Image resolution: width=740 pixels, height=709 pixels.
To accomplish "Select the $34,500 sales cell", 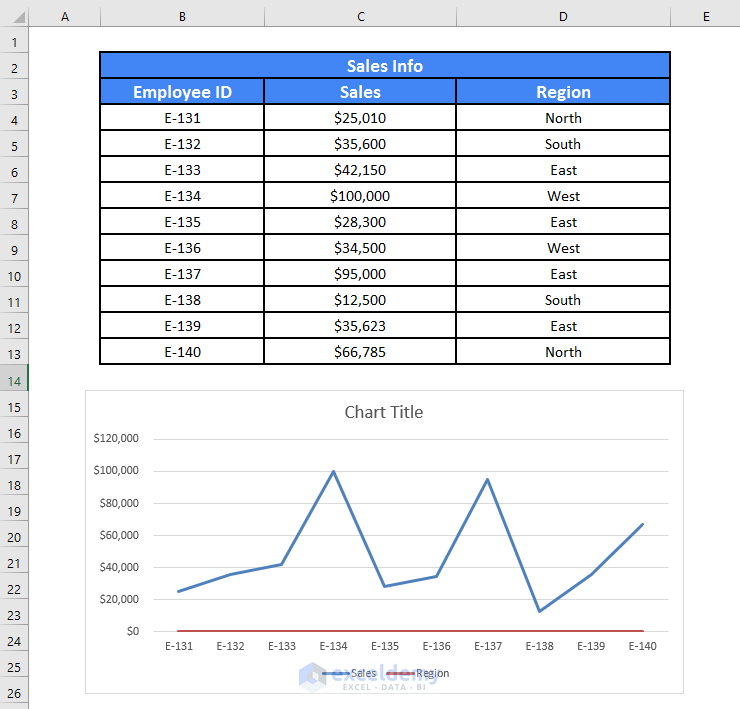I will 360,247.
